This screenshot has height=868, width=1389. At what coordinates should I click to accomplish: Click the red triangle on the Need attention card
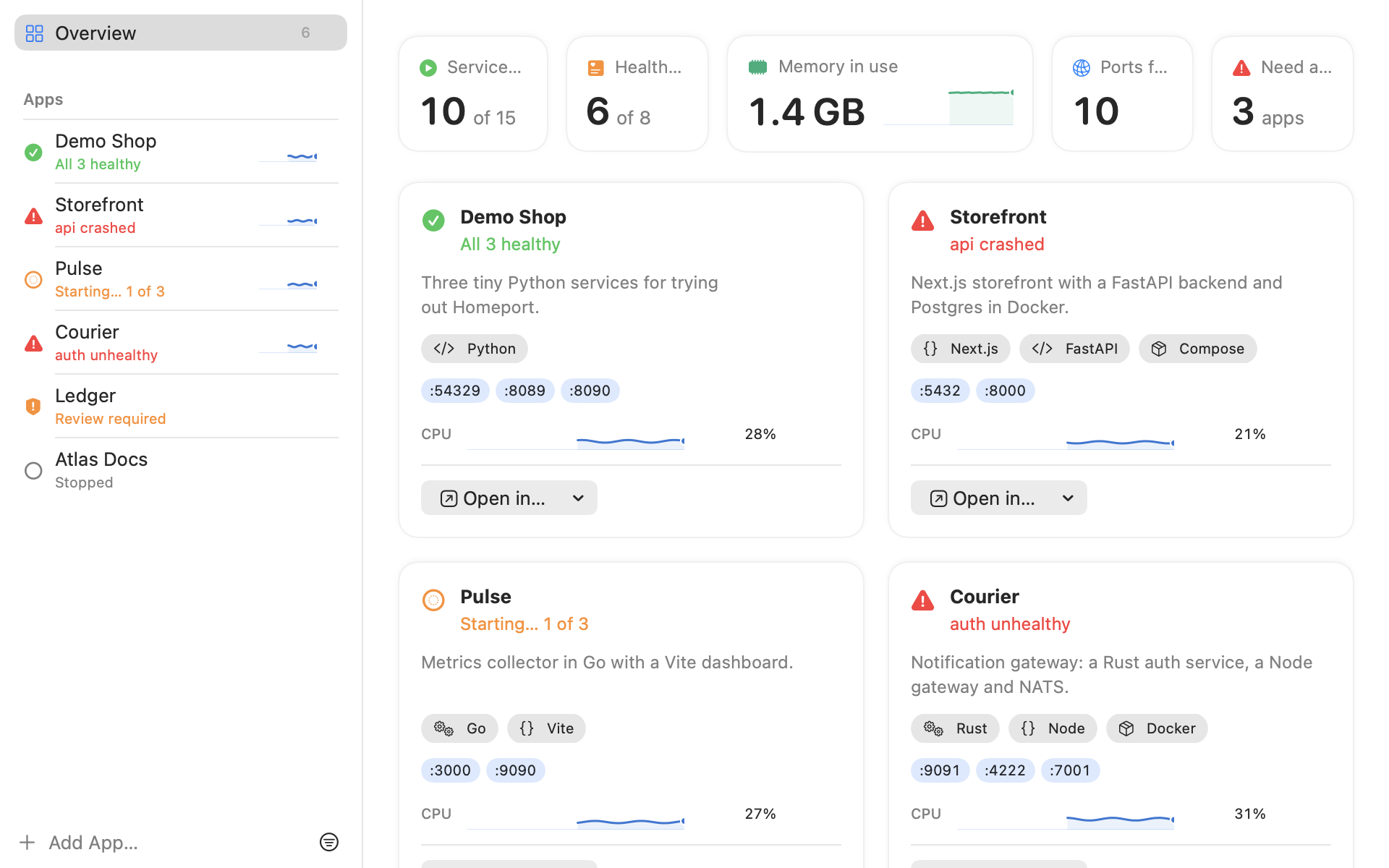click(x=1241, y=68)
